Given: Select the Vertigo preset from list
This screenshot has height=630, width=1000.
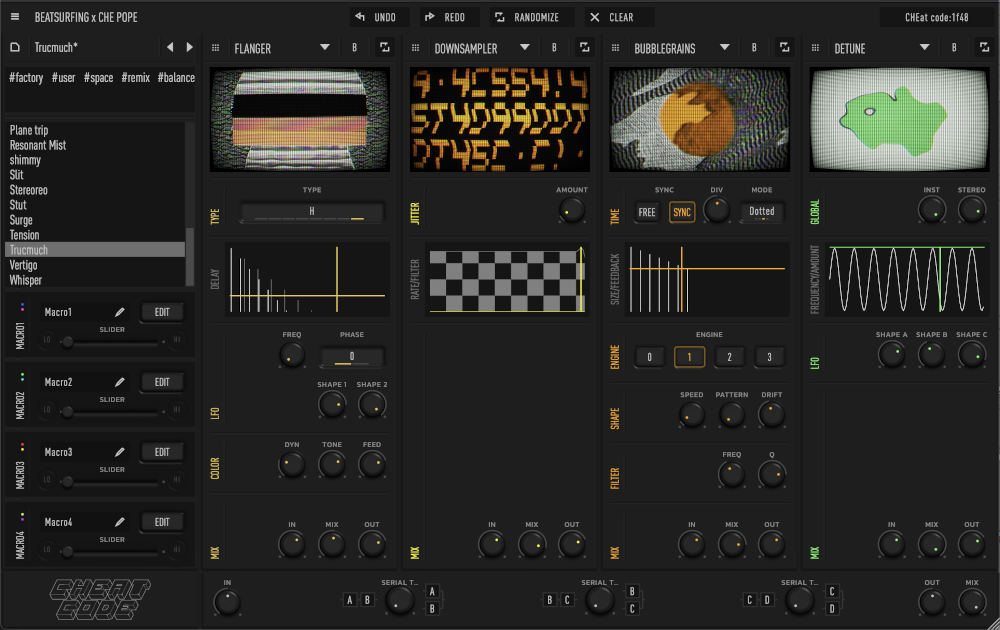Looking at the screenshot, I should point(24,265).
